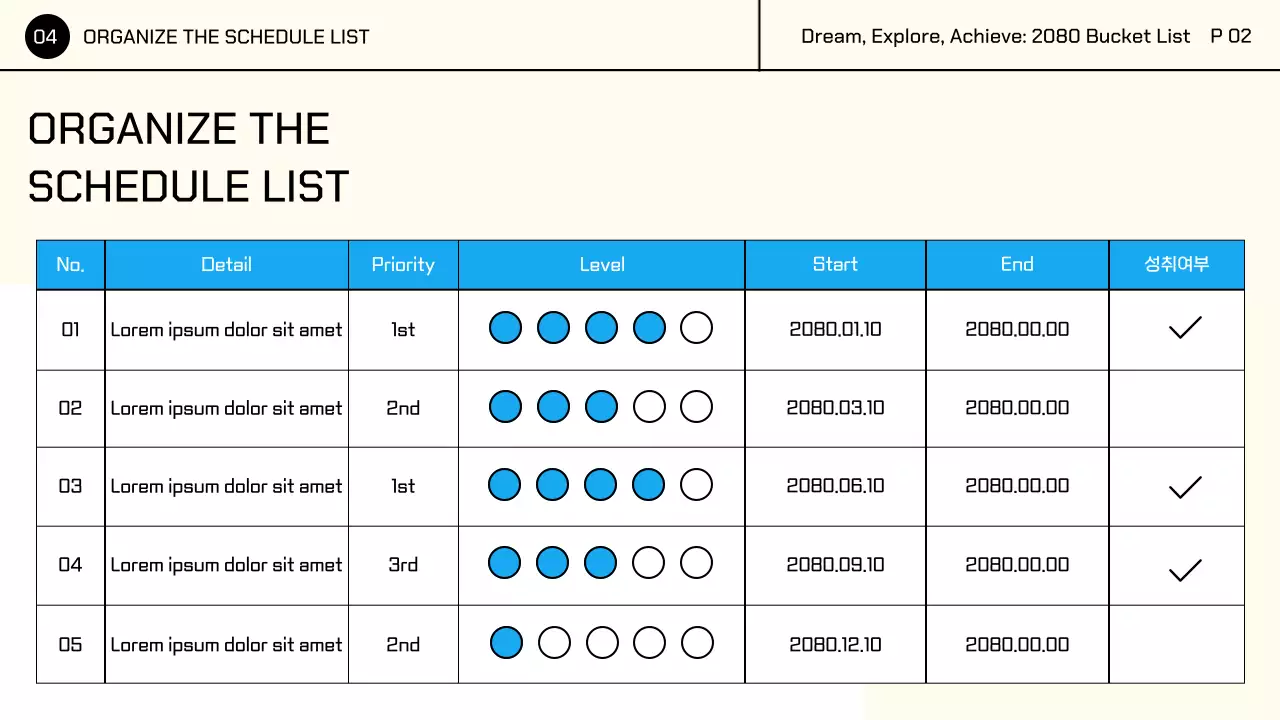
Task: Open the Level column header
Action: [x=602, y=265]
